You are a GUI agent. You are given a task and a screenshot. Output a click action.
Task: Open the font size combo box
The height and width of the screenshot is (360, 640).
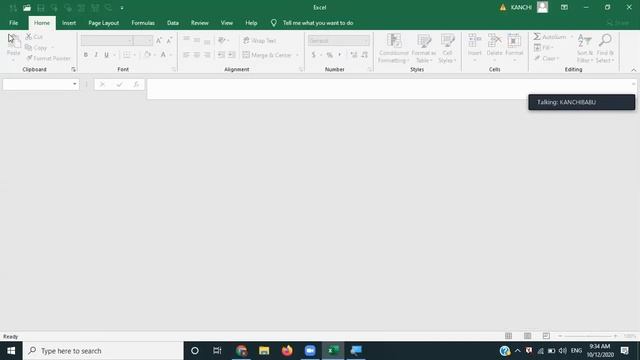(143, 40)
